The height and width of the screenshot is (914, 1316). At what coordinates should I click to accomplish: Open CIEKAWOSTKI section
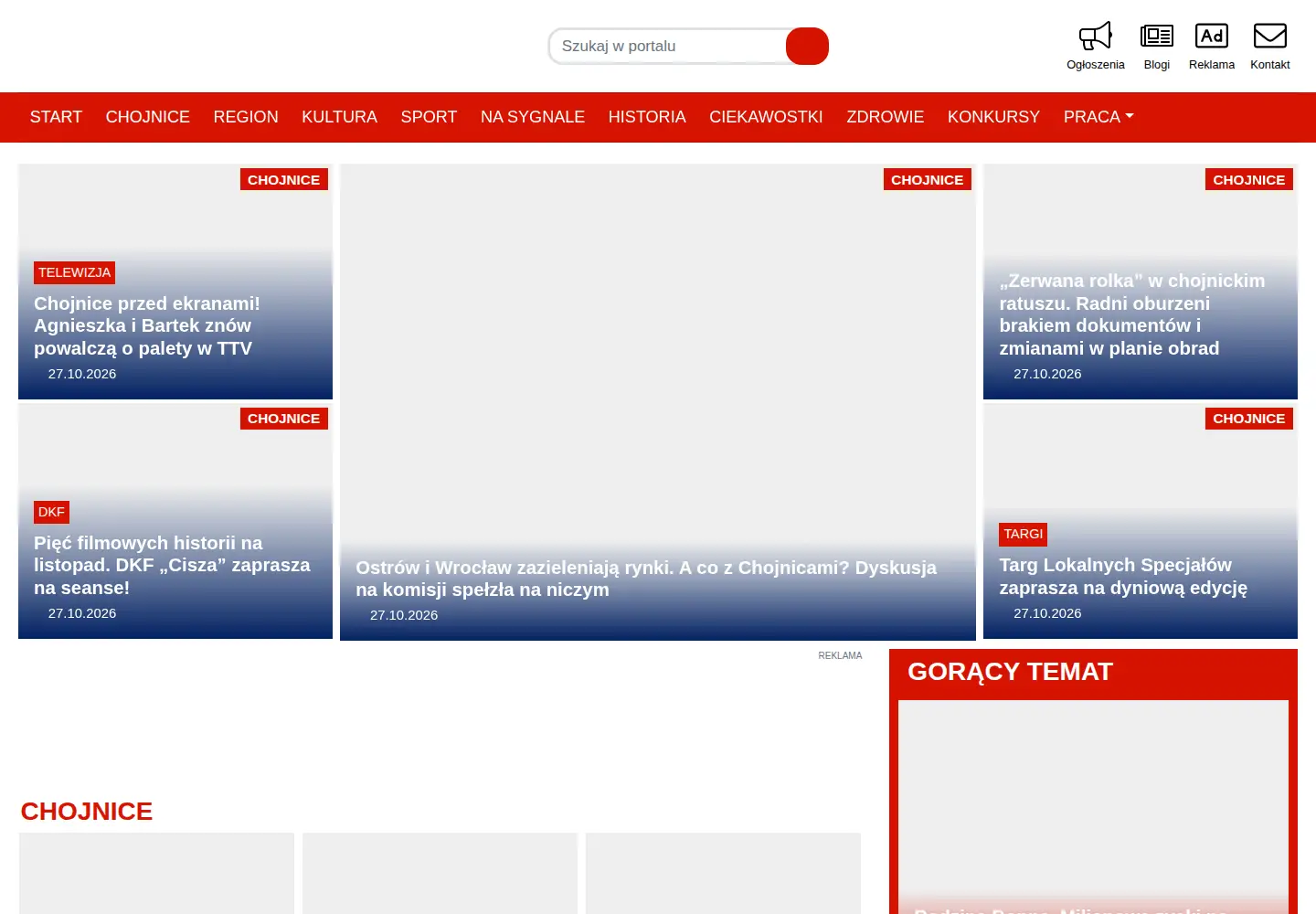click(x=766, y=117)
